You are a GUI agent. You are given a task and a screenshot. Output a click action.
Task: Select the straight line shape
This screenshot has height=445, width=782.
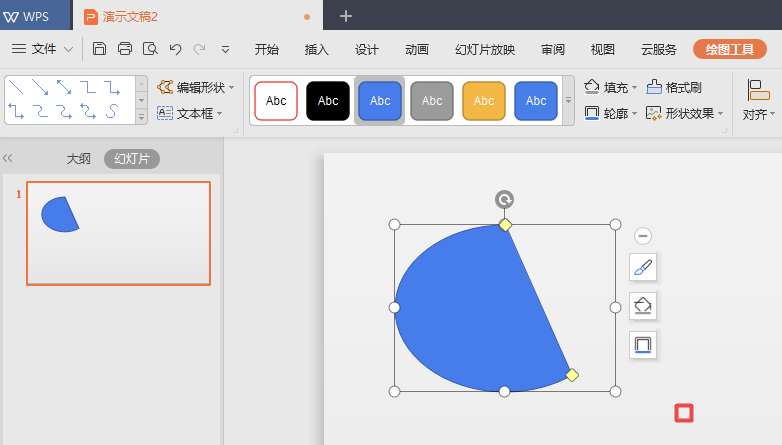(x=16, y=88)
